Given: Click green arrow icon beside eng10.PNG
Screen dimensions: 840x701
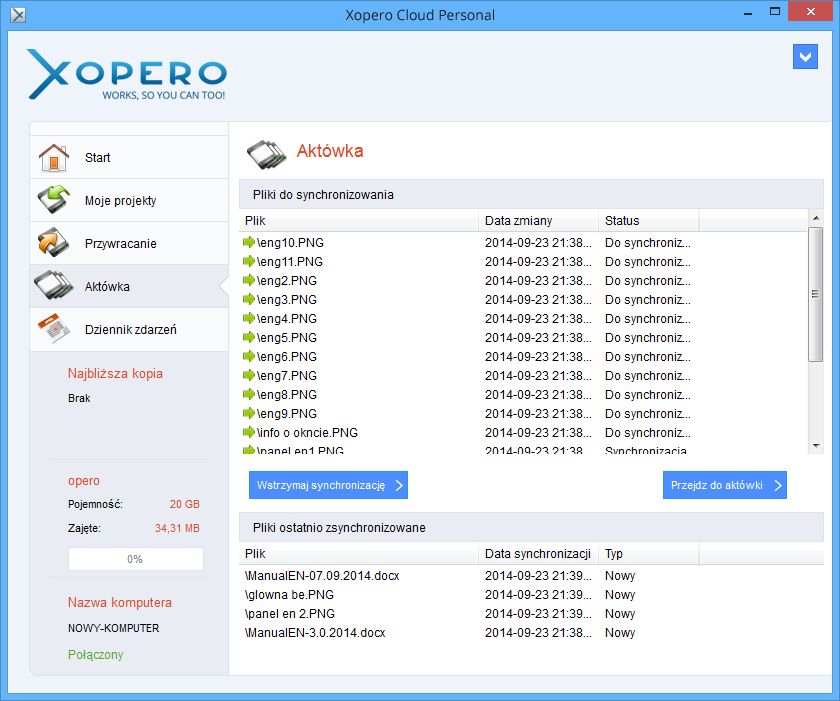Looking at the screenshot, I should coord(249,242).
